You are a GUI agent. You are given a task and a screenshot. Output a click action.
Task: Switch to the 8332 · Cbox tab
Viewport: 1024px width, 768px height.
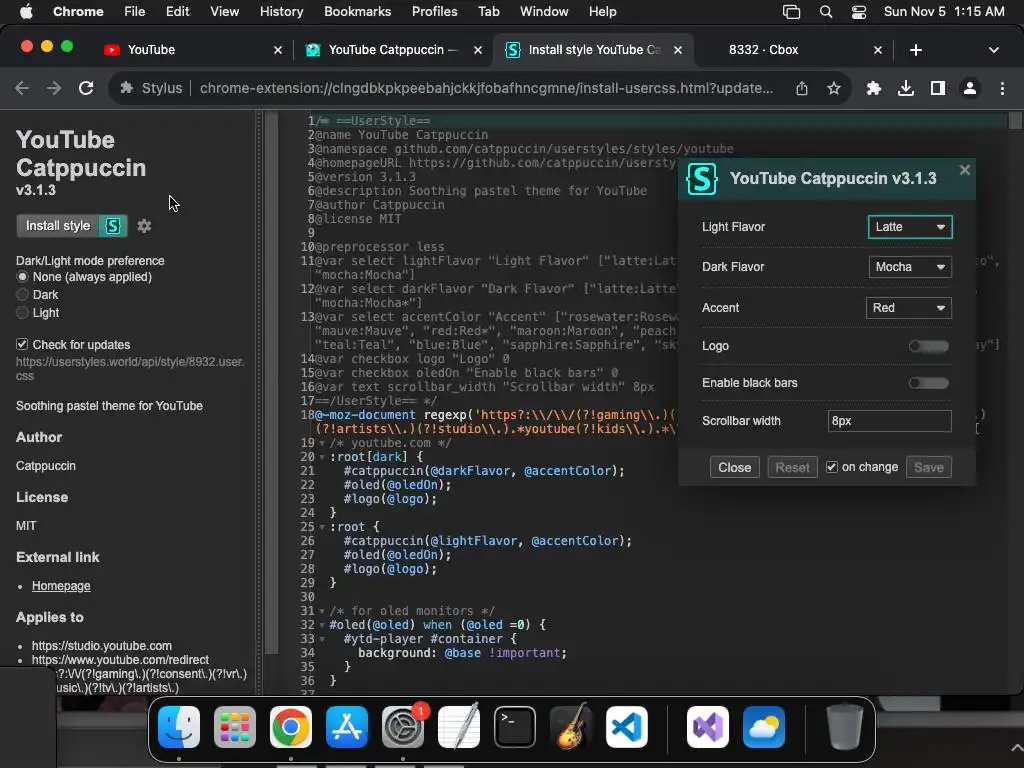793,50
